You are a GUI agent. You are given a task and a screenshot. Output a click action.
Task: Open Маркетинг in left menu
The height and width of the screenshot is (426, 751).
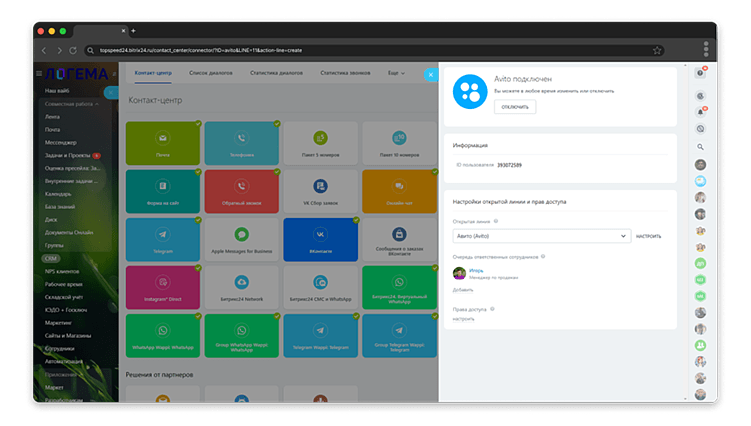pos(58,323)
